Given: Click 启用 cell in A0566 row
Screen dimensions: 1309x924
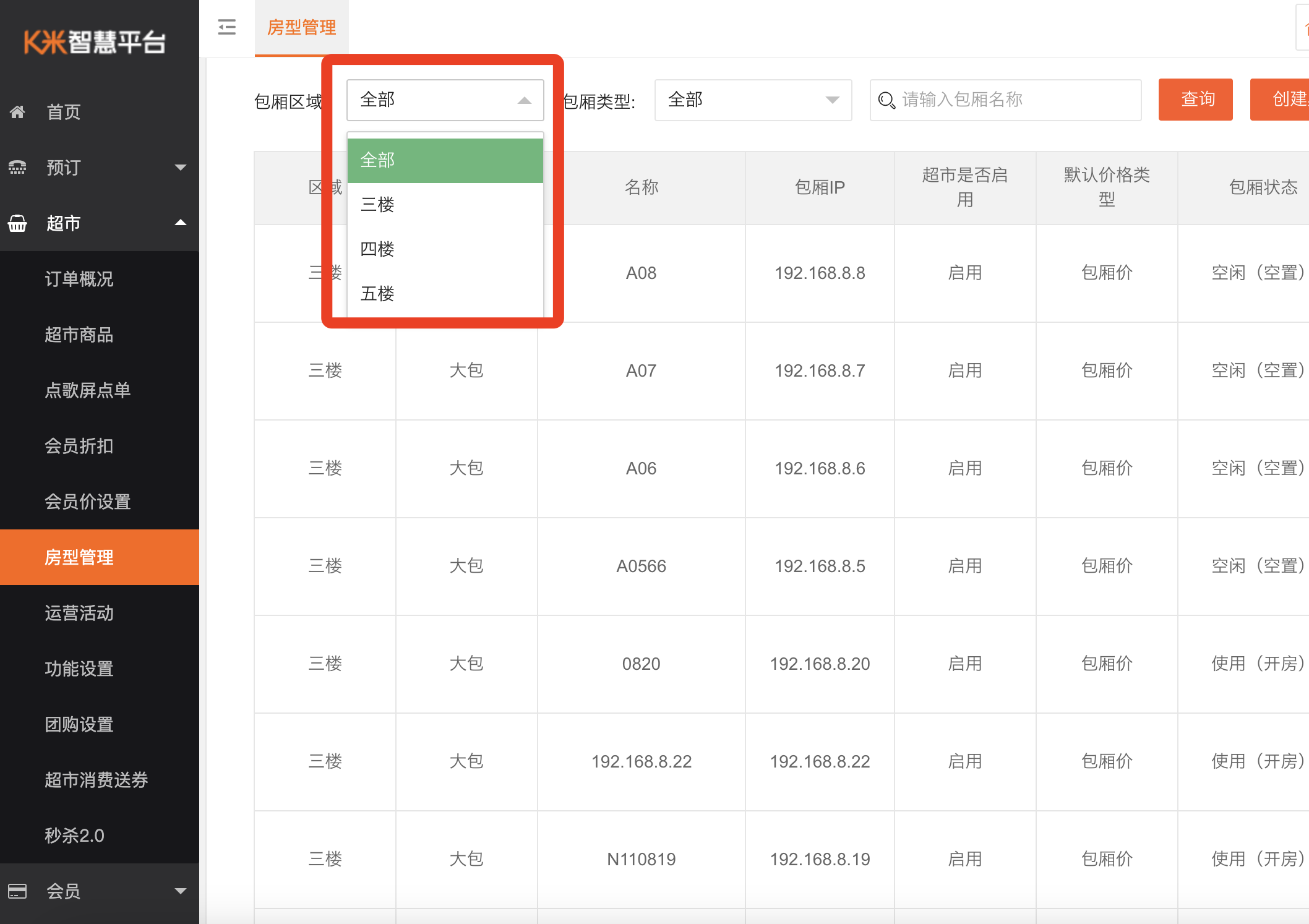Looking at the screenshot, I should click(965, 566).
